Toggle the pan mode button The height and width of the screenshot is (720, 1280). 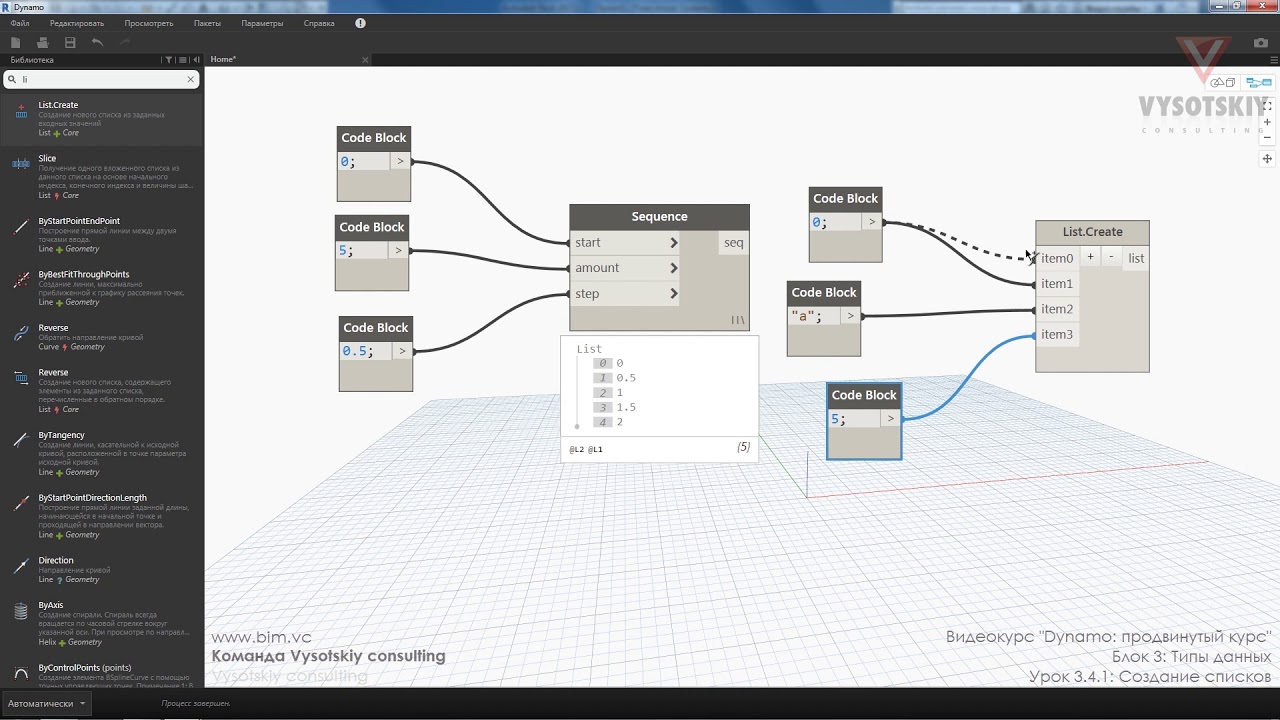point(1267,159)
